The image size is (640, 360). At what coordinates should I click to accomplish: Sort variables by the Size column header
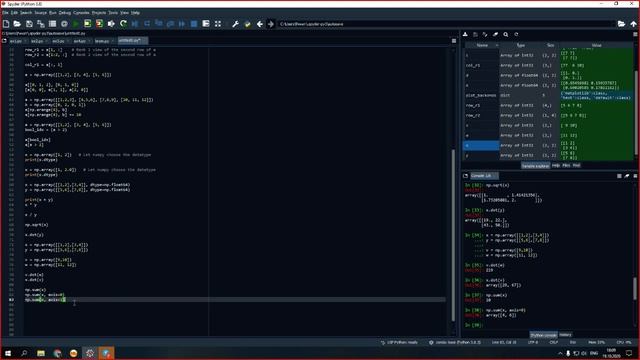coord(550,45)
